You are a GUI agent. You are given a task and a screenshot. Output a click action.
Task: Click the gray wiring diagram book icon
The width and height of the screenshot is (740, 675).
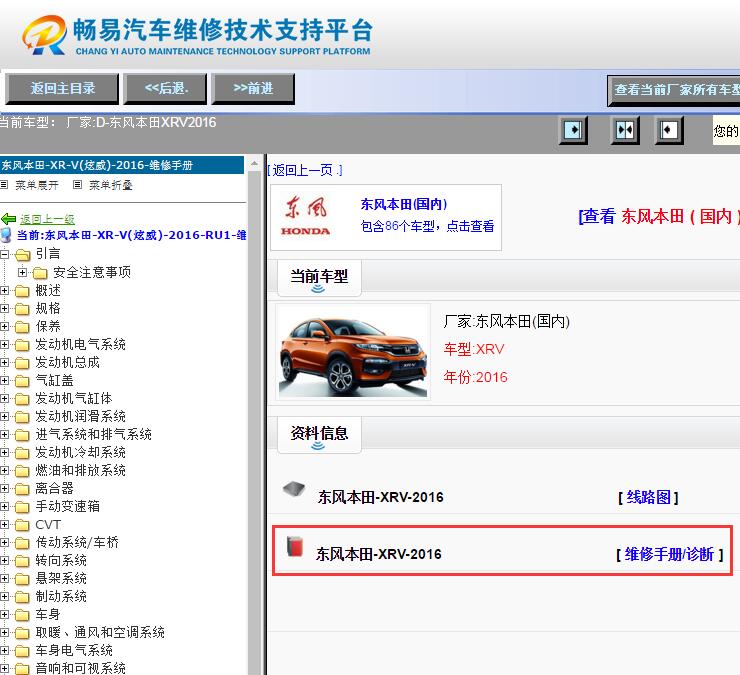click(x=294, y=489)
